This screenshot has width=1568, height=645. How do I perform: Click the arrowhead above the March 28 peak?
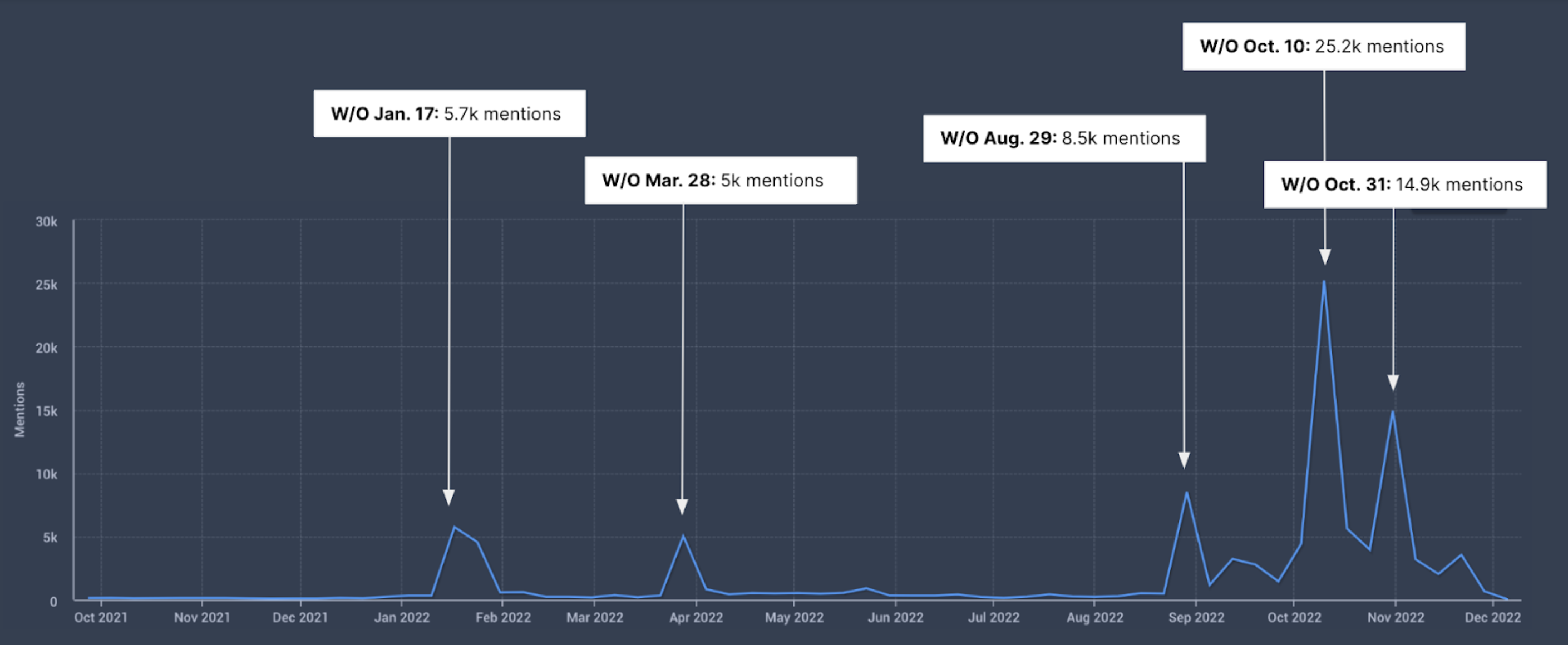[682, 507]
